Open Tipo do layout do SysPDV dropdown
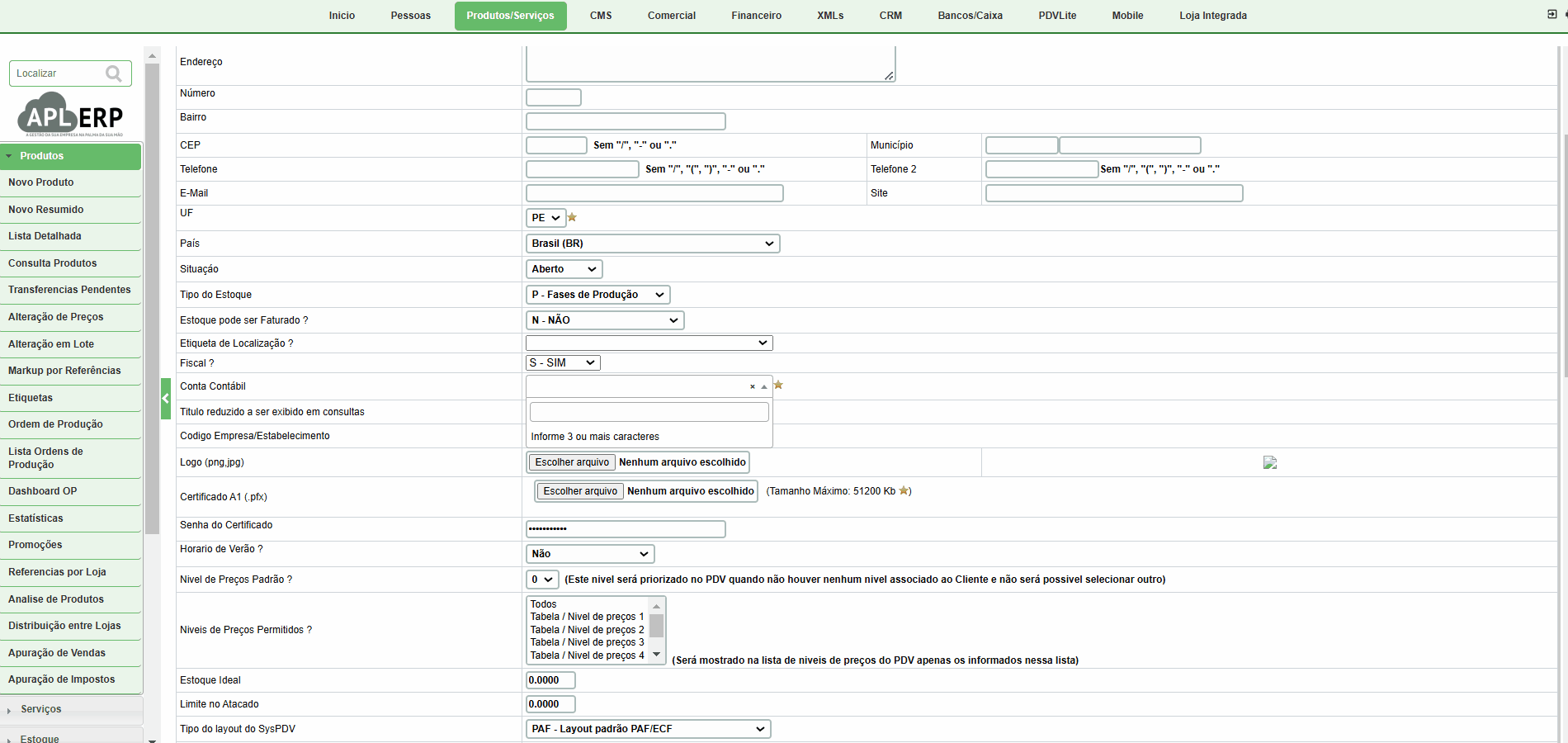The height and width of the screenshot is (743, 1568). point(649,729)
